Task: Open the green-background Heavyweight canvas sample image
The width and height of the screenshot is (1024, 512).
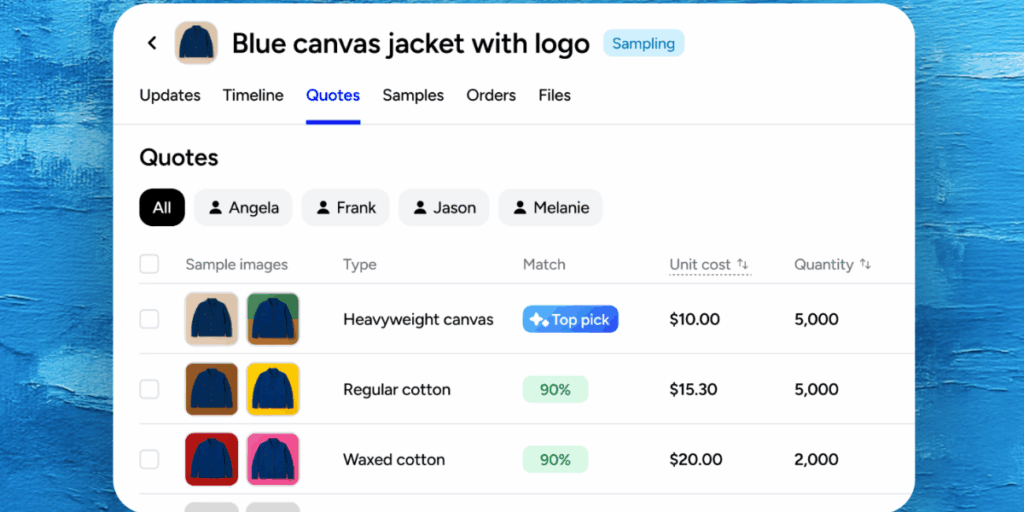Action: tap(273, 319)
